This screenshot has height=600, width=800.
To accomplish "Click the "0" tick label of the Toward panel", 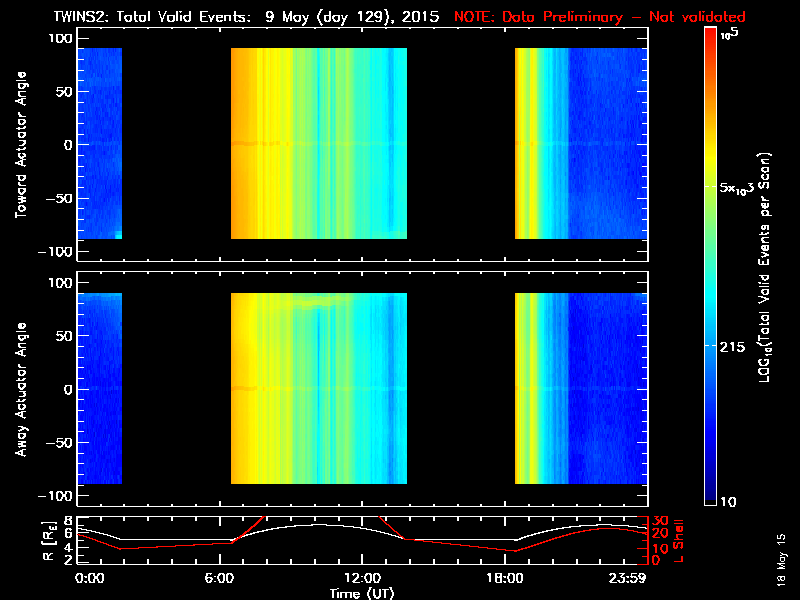I will point(68,145).
